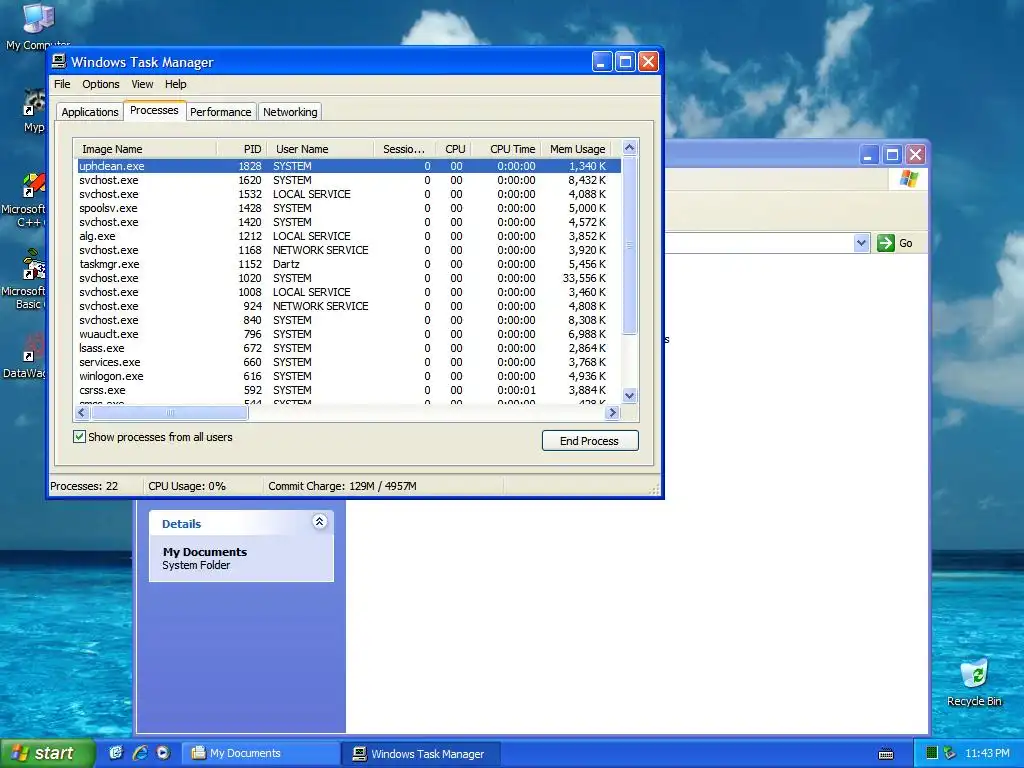
Task: Sort by the CPU Time column header
Action: (x=506, y=149)
